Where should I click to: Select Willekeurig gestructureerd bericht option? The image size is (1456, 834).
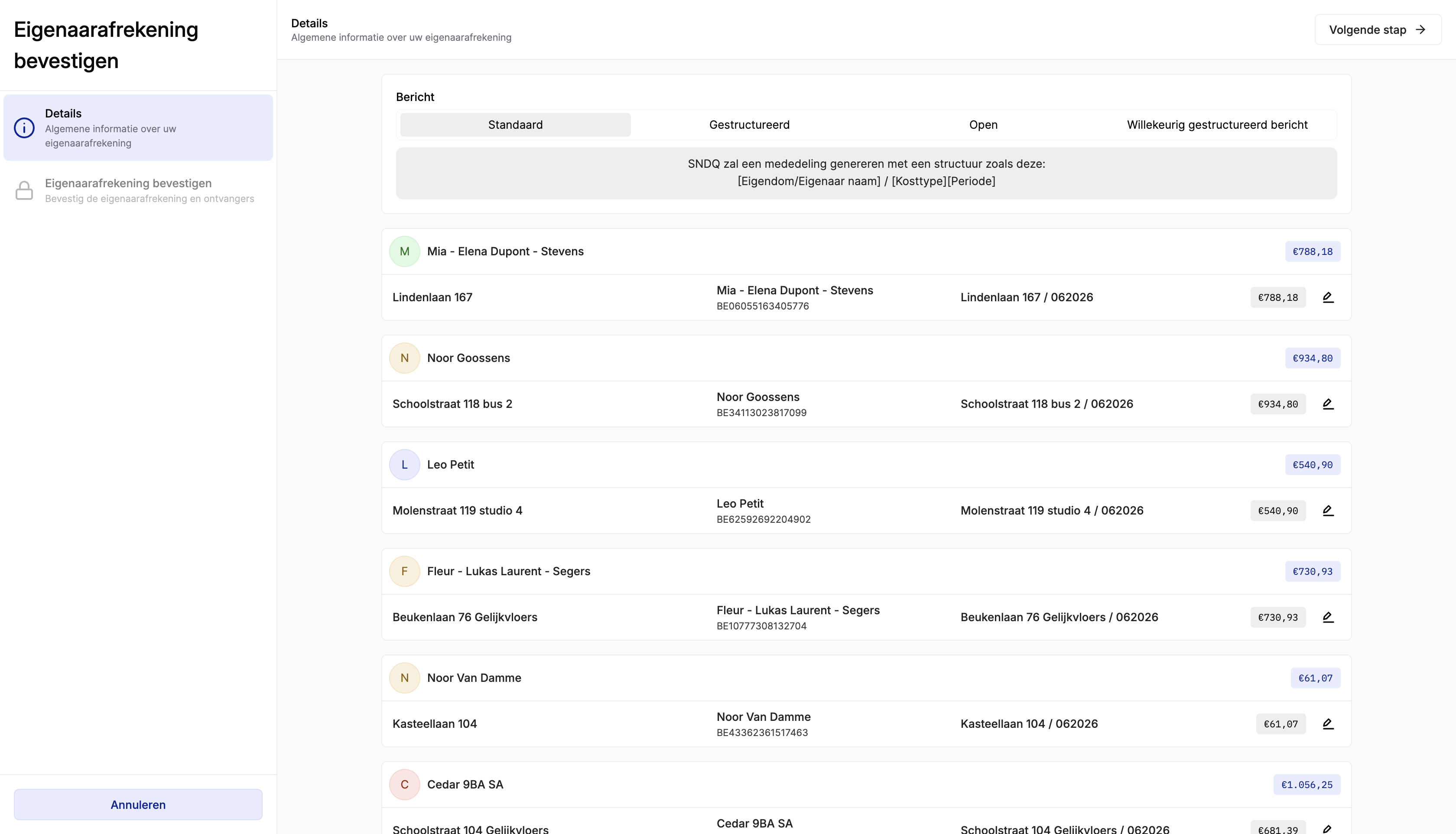point(1217,125)
